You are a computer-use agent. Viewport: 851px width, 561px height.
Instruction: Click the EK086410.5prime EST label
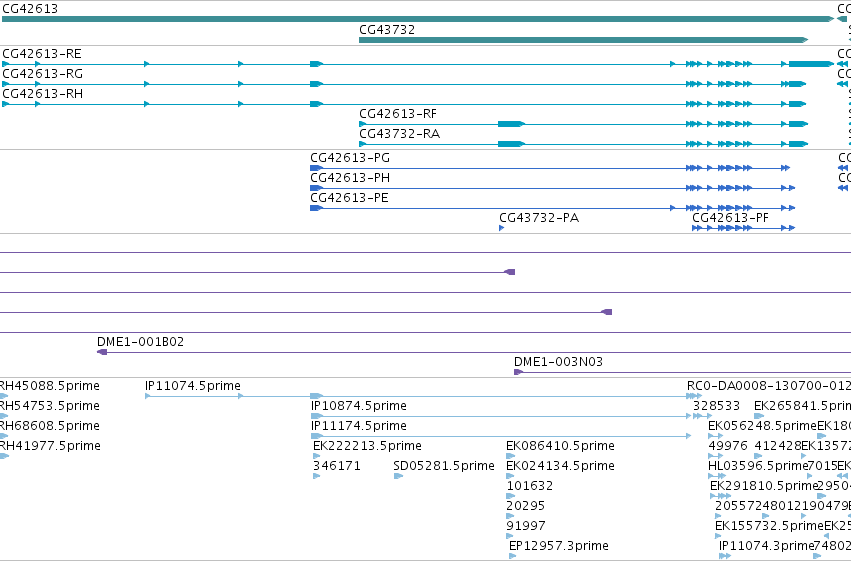point(560,446)
